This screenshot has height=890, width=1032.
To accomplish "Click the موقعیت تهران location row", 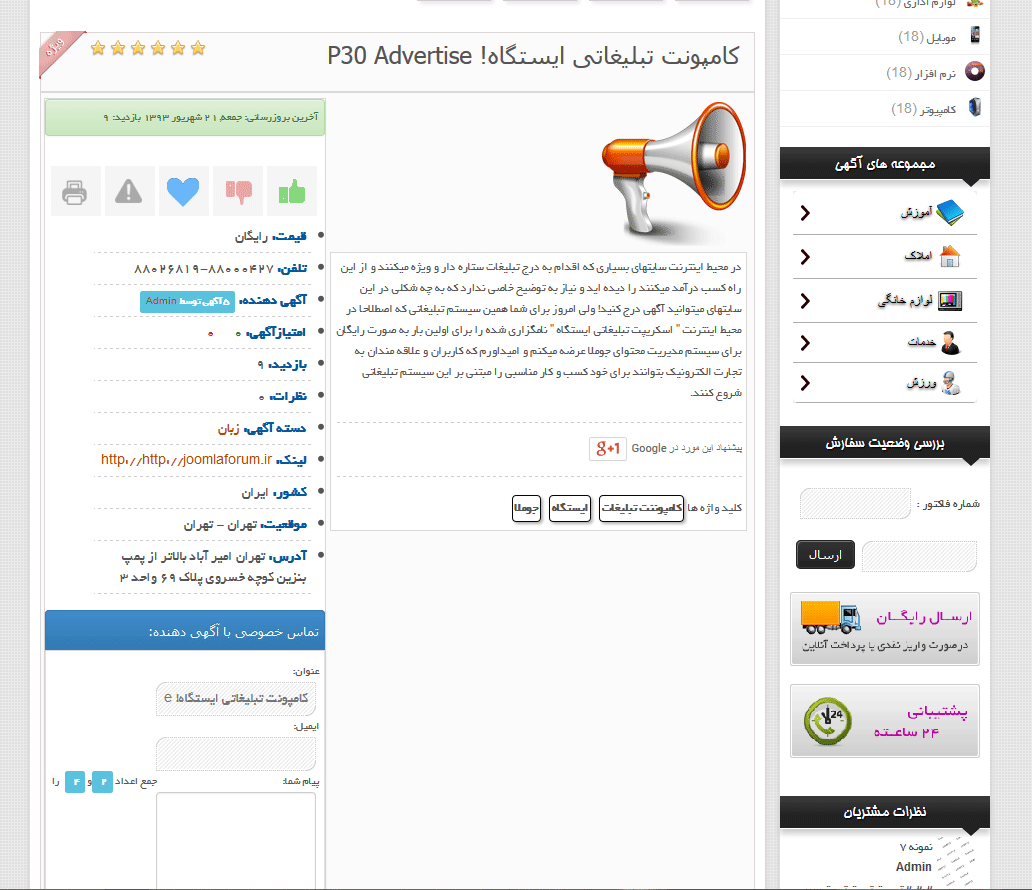I will tap(245, 525).
